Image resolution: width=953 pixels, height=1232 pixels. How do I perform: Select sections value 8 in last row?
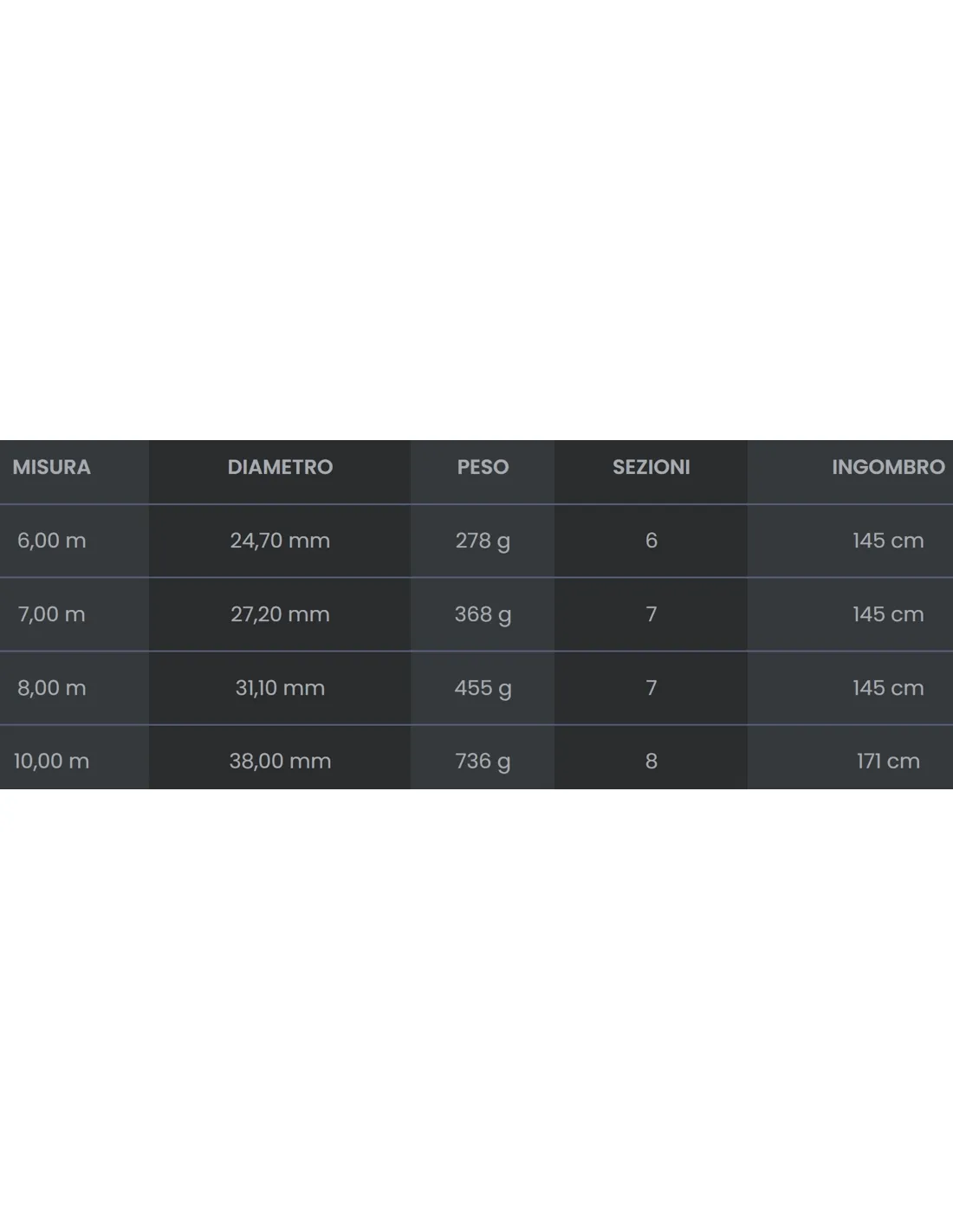652,761
